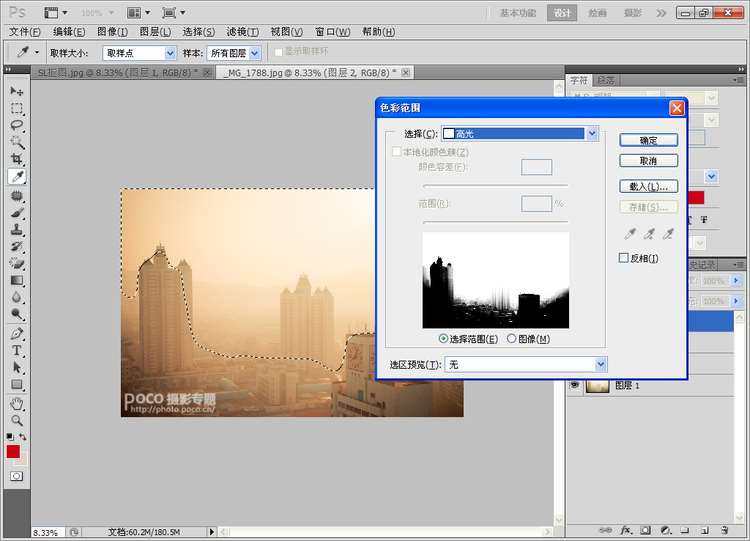Click the 图层 1 layer thumbnail

point(598,386)
